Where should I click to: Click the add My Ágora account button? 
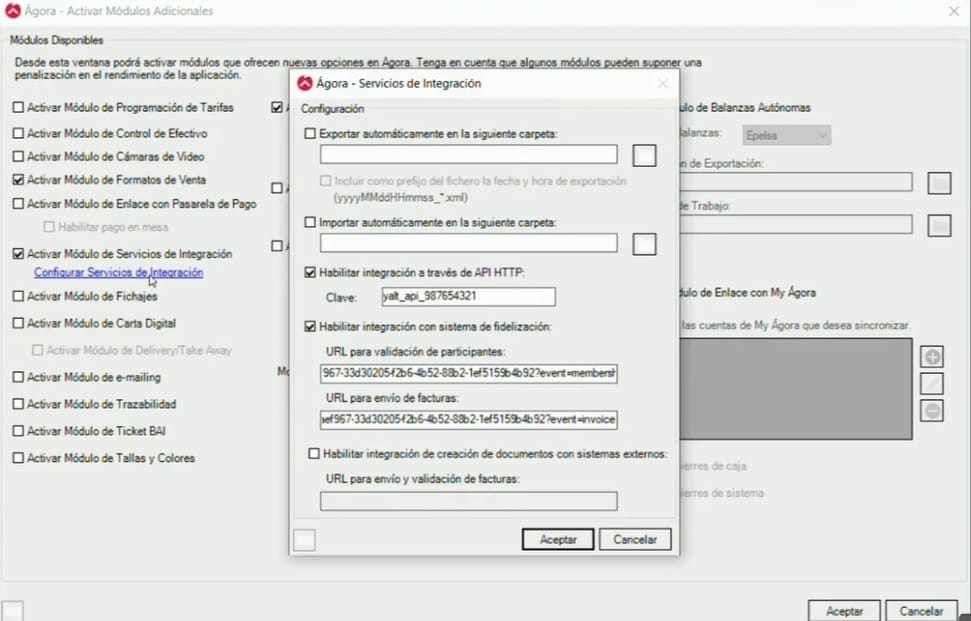932,357
